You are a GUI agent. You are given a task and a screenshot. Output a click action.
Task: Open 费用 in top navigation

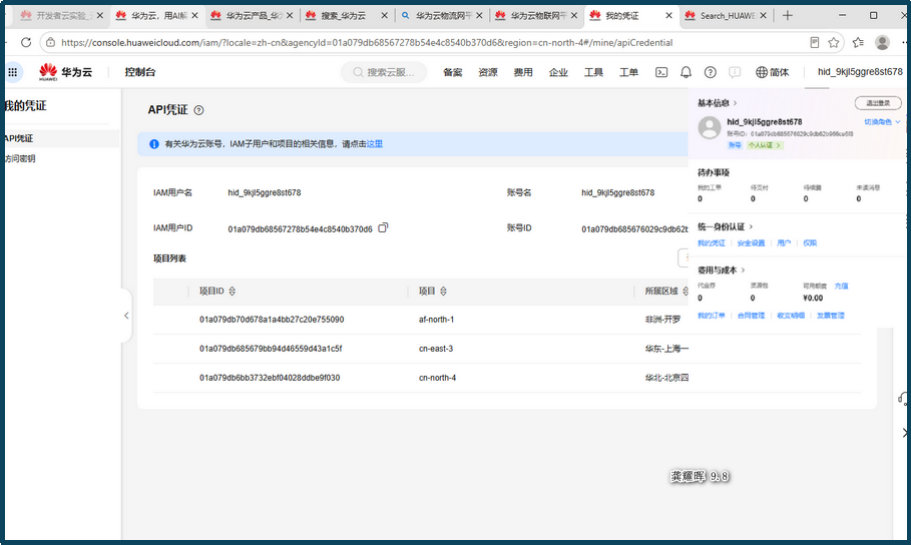coord(523,72)
